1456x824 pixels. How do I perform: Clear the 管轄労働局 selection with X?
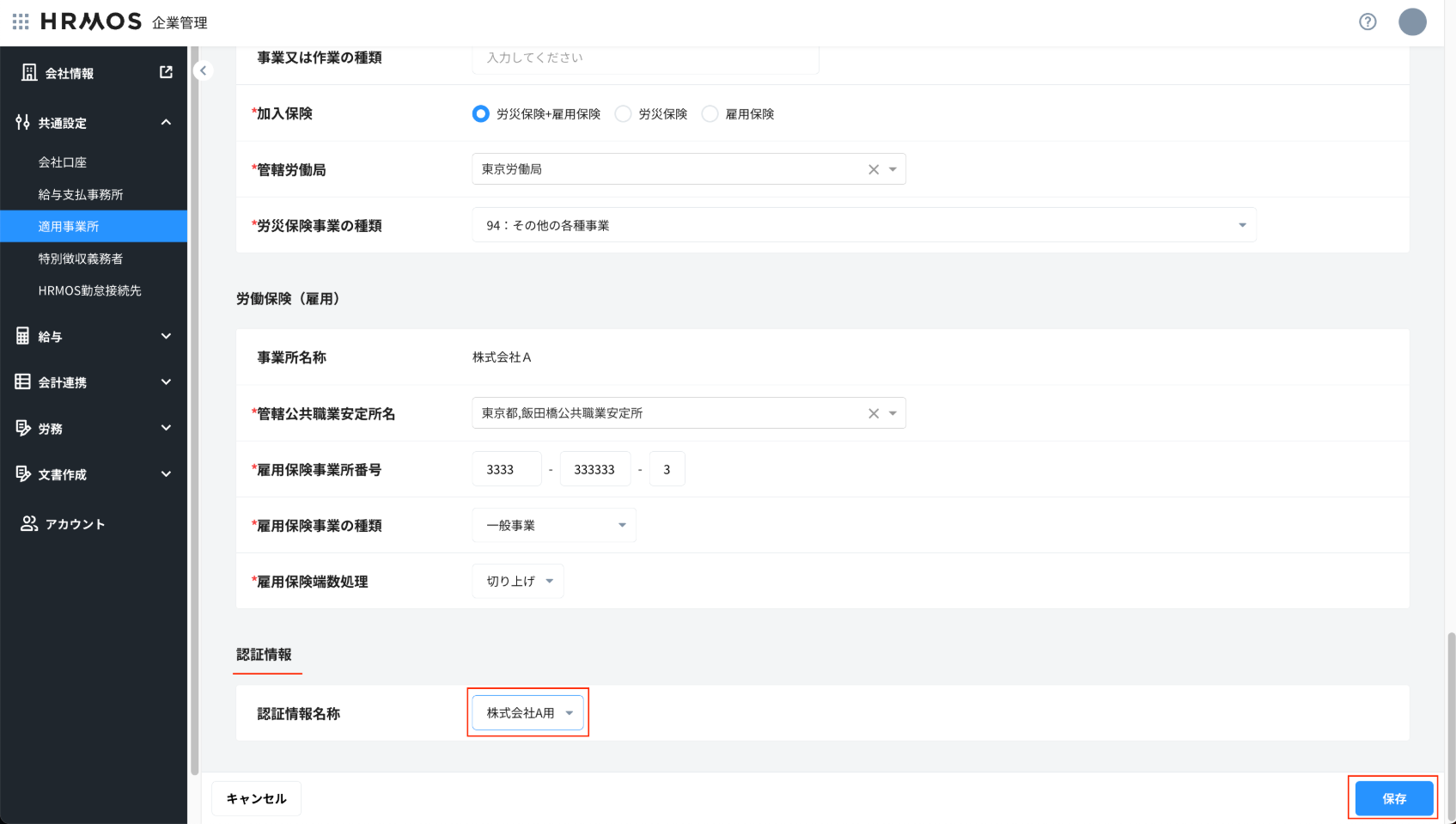[x=874, y=169]
